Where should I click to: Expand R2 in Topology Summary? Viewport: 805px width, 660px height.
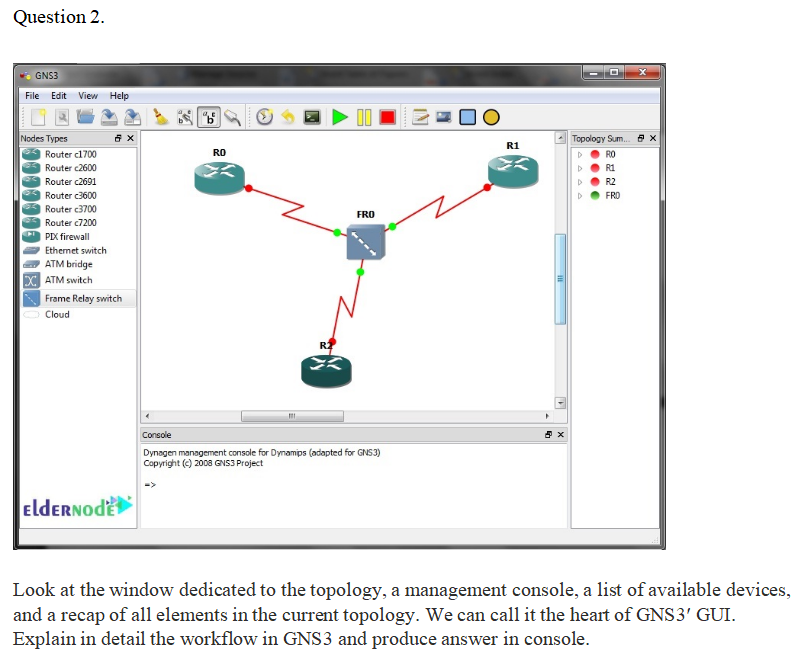point(580,182)
